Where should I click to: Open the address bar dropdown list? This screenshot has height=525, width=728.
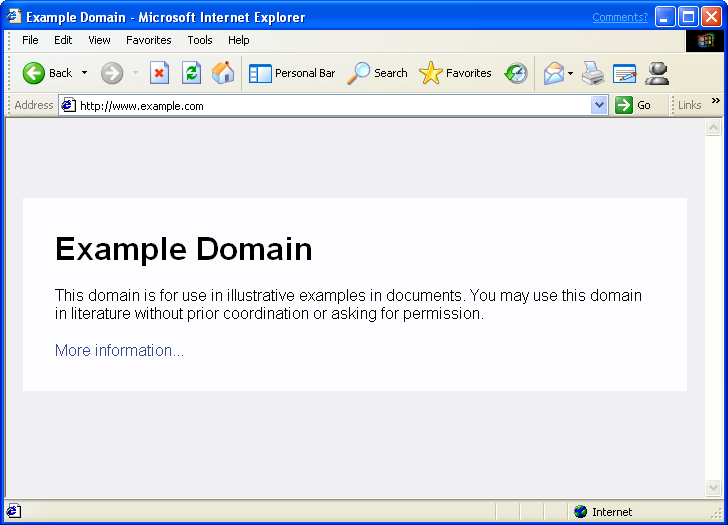599,105
